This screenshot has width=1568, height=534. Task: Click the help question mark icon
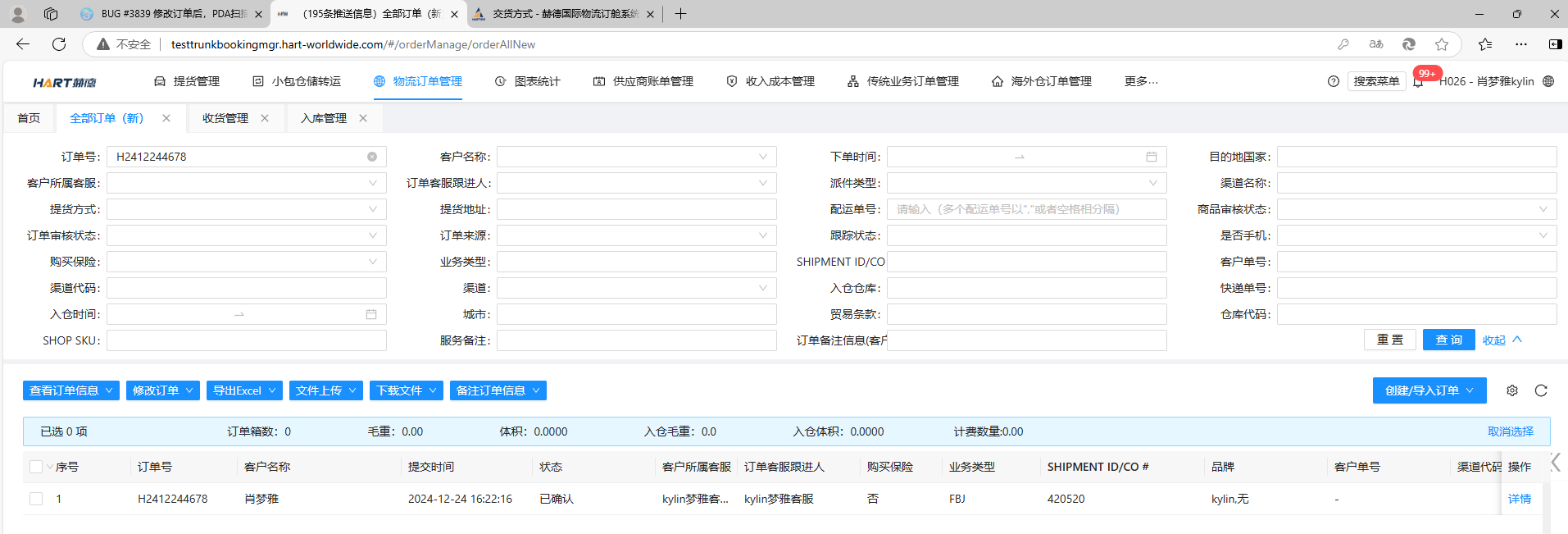pyautogui.click(x=1334, y=81)
